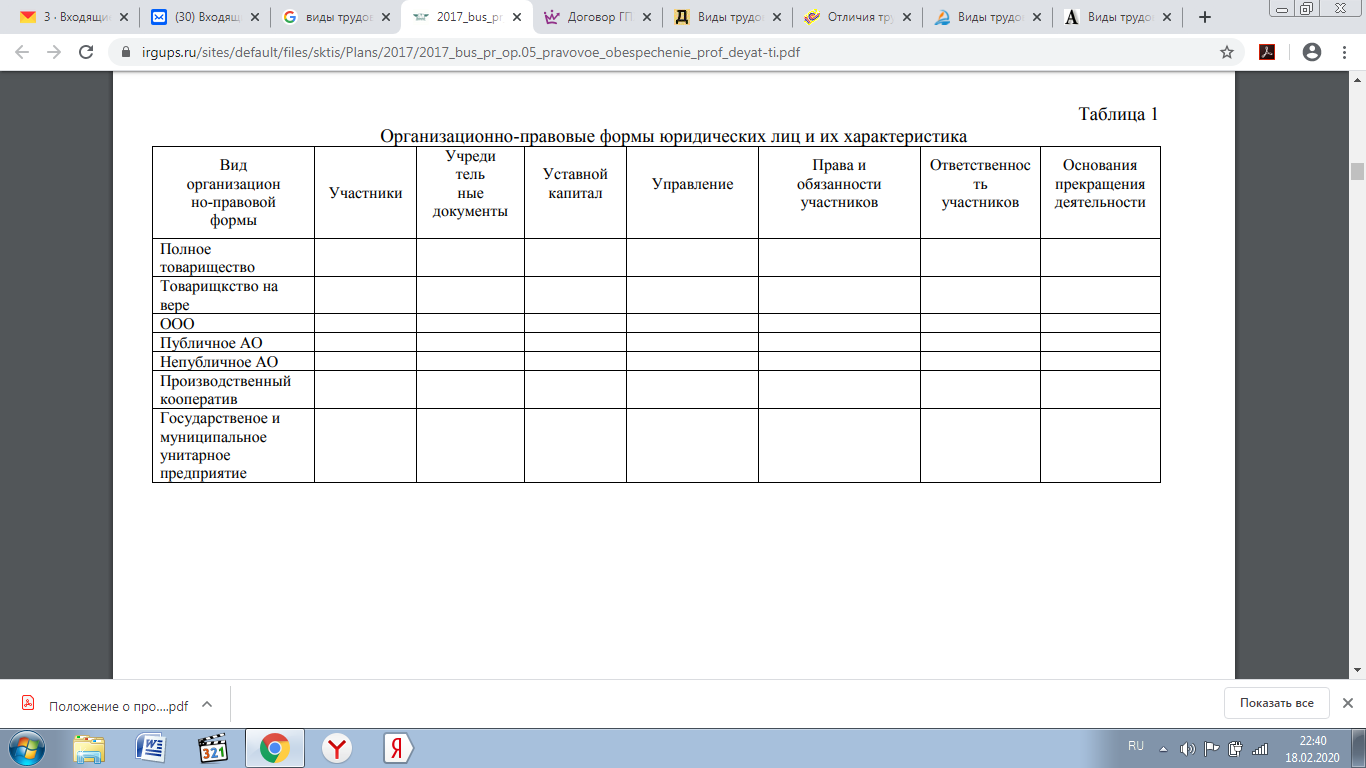Click the 'Товарищкство на вере' row label
This screenshot has width=1366, height=768.
click(x=219, y=295)
